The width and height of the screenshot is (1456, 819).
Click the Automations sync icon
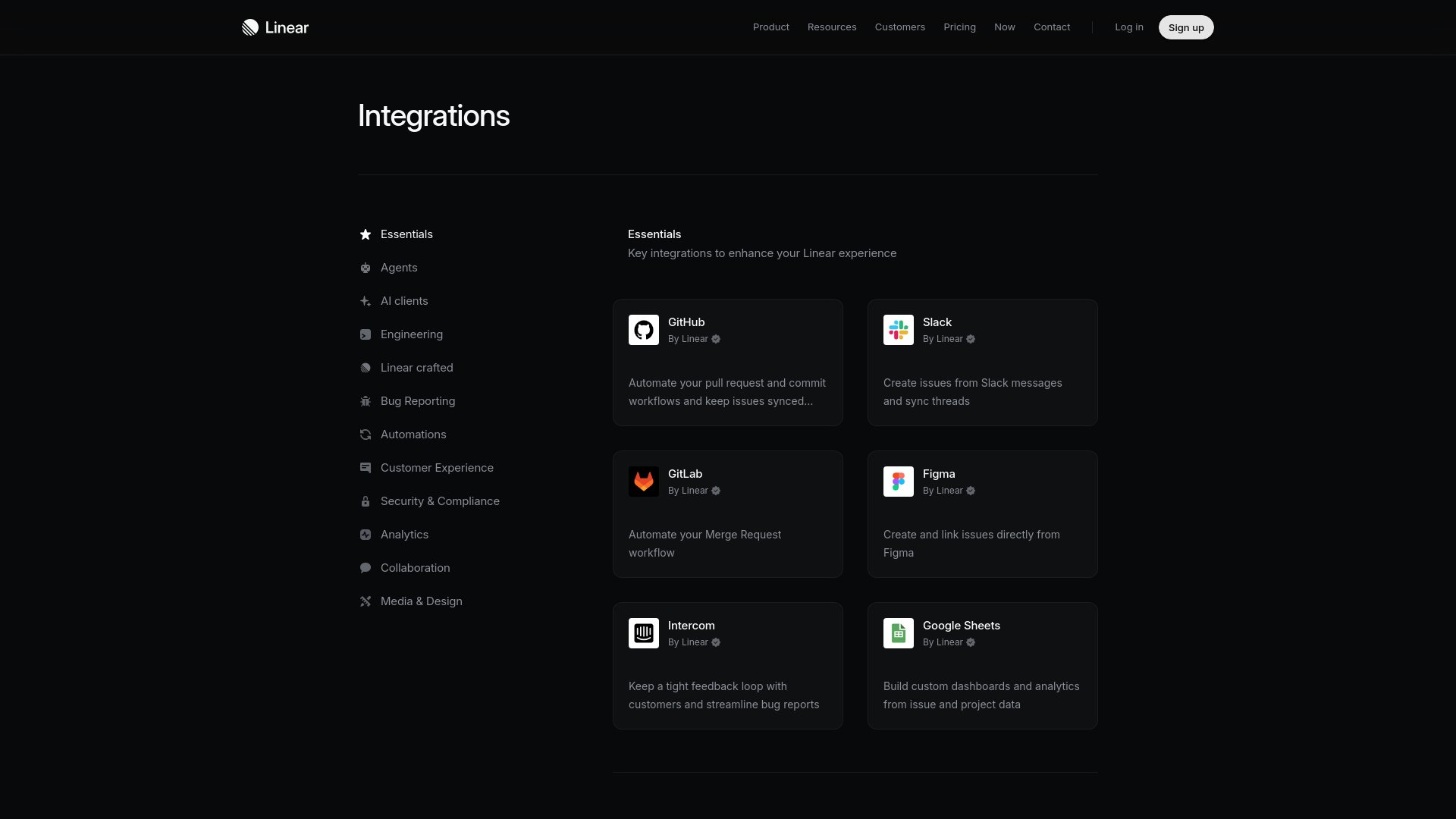[366, 435]
